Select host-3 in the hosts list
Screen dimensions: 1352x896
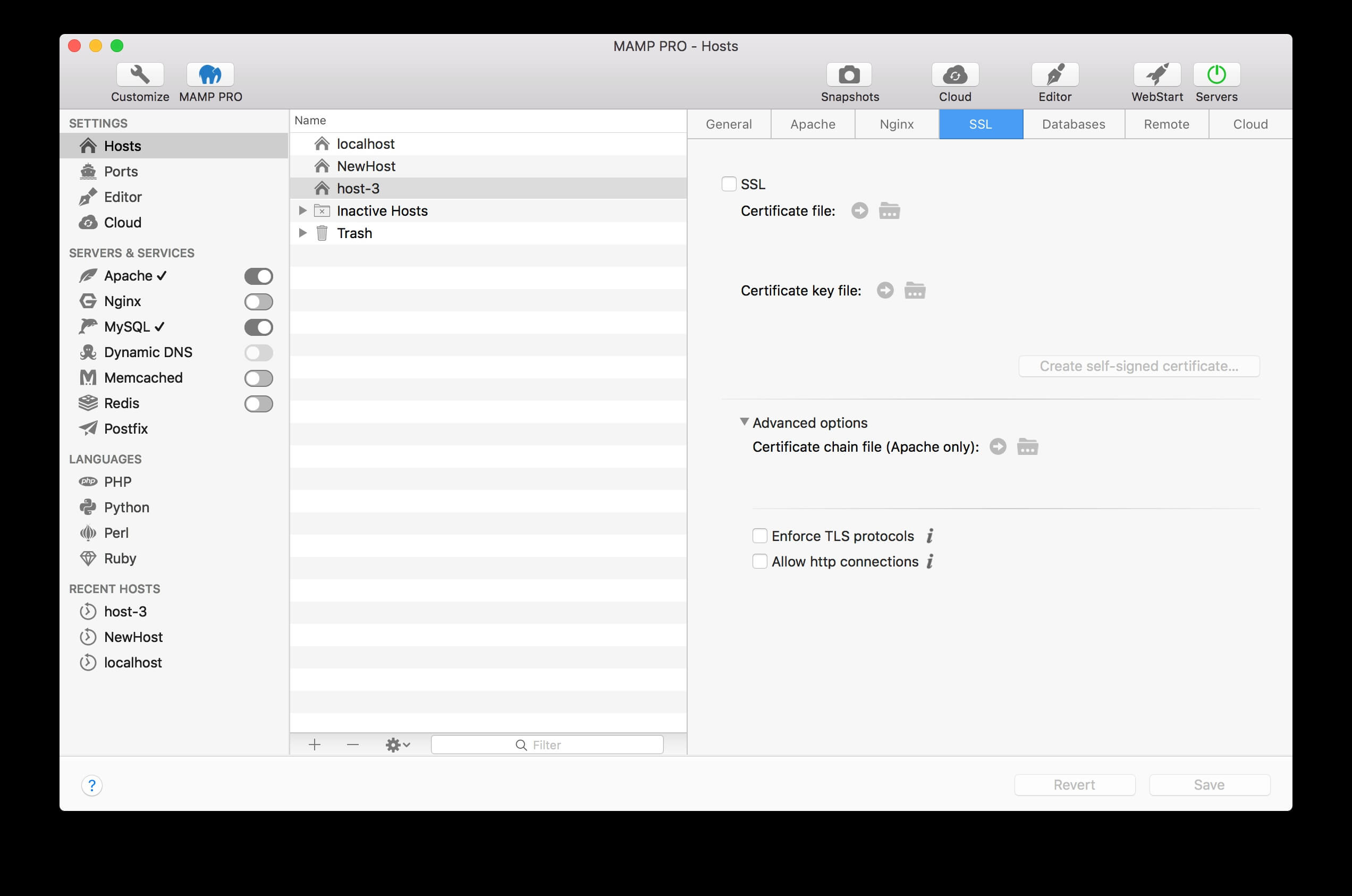pos(488,189)
